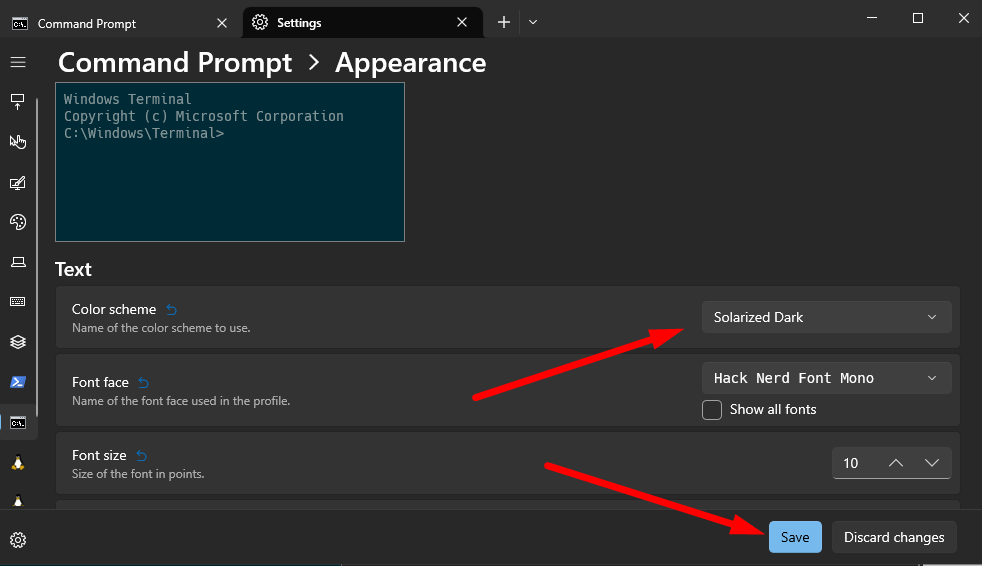Open the new tab profile dropdown chevron

click(533, 22)
